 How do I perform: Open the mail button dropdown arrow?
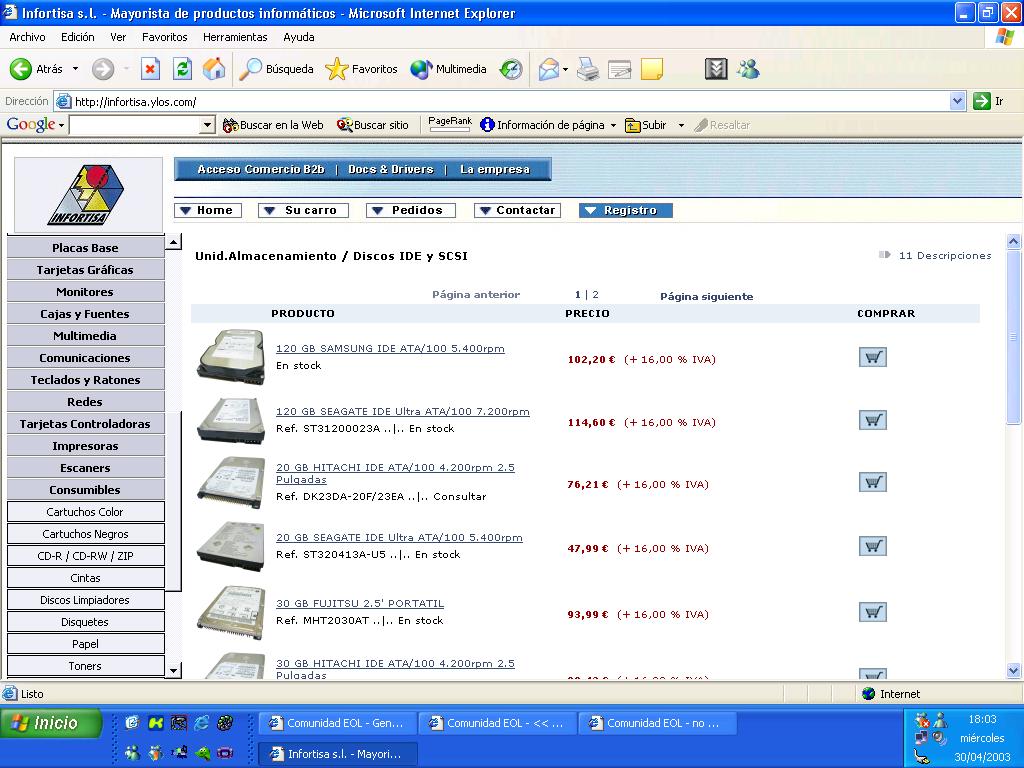coord(565,69)
